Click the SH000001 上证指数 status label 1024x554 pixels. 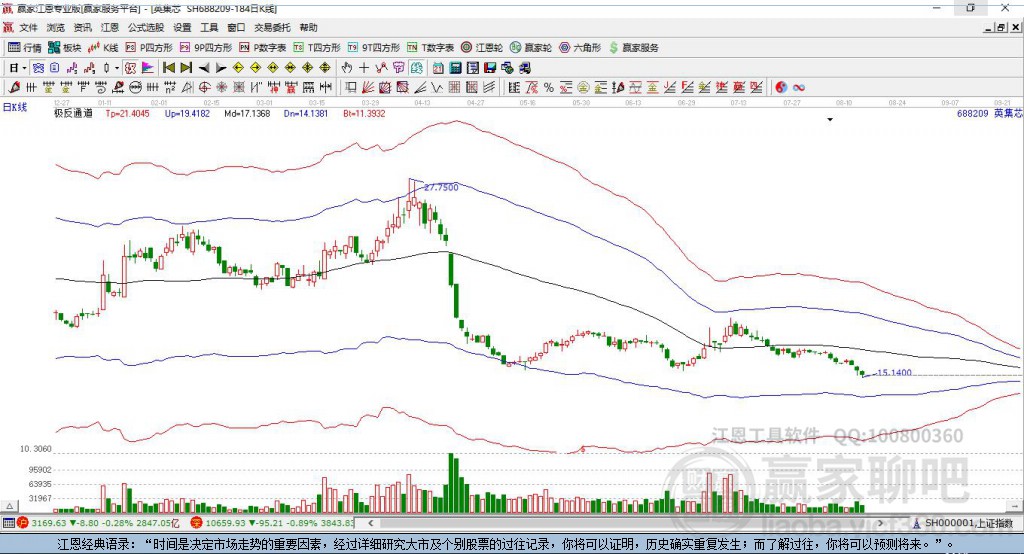pos(968,523)
